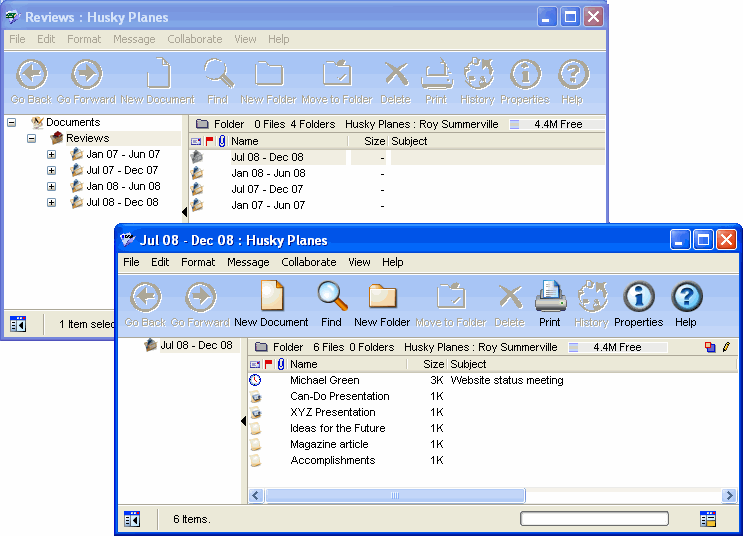
Task: Open Properties in the front window toolbar
Action: pyautogui.click(x=638, y=297)
